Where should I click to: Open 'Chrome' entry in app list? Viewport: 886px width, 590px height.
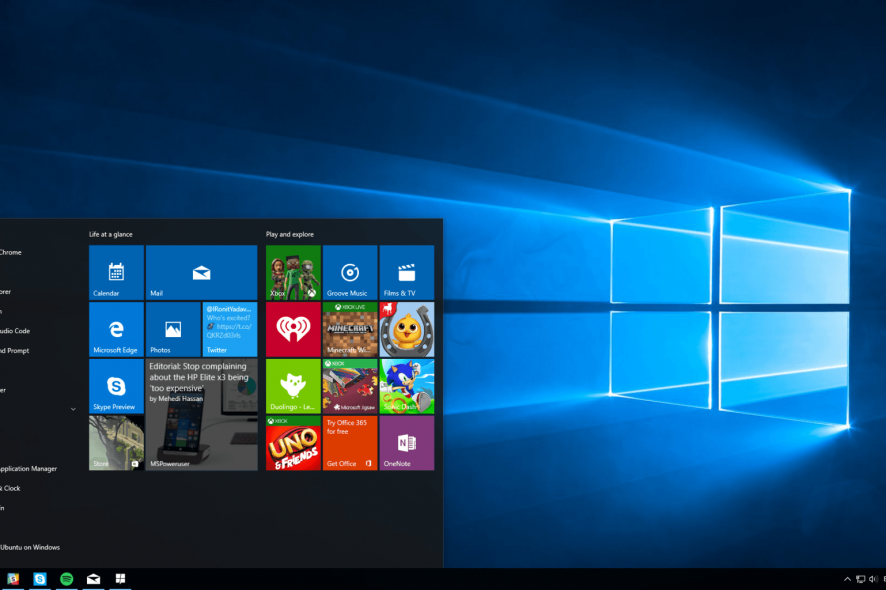pos(11,252)
